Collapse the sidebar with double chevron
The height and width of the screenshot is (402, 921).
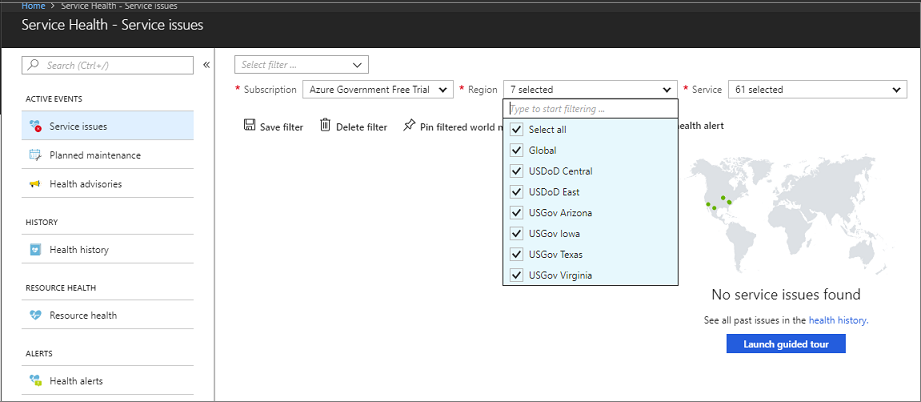click(207, 65)
